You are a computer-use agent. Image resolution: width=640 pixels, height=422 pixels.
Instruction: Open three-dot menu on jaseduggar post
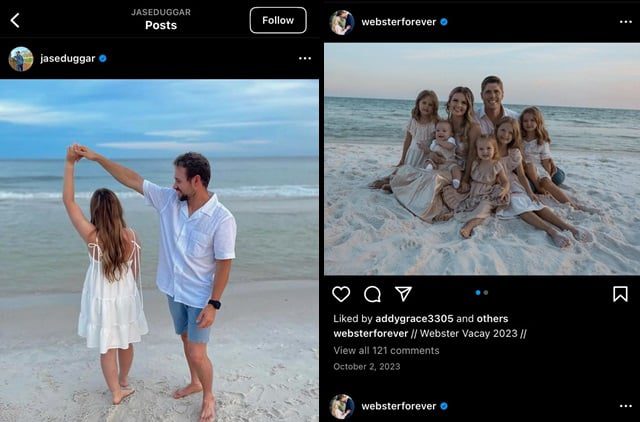pos(304,59)
